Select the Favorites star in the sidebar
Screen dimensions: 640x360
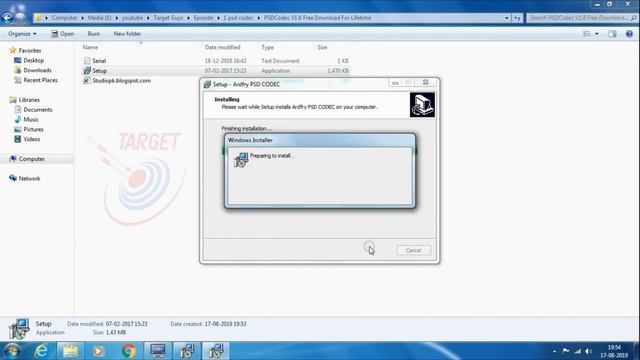point(13,50)
